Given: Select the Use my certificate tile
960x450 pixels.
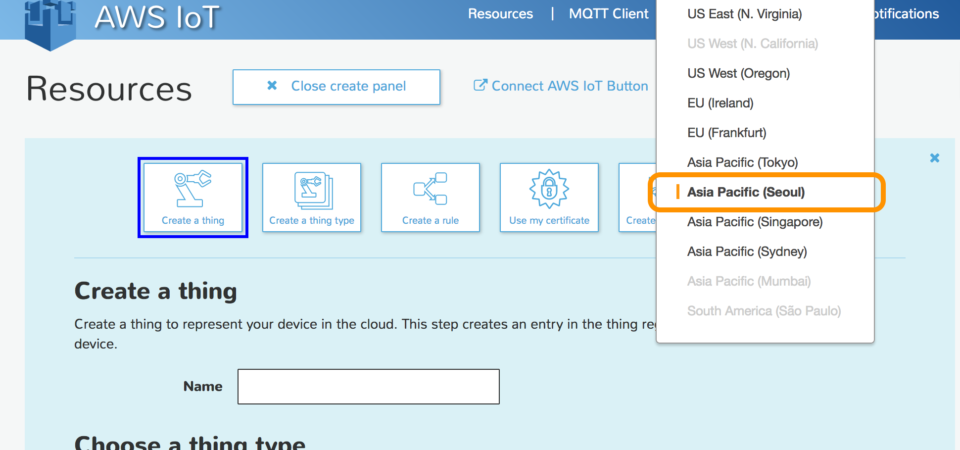Looking at the screenshot, I should pyautogui.click(x=549, y=197).
